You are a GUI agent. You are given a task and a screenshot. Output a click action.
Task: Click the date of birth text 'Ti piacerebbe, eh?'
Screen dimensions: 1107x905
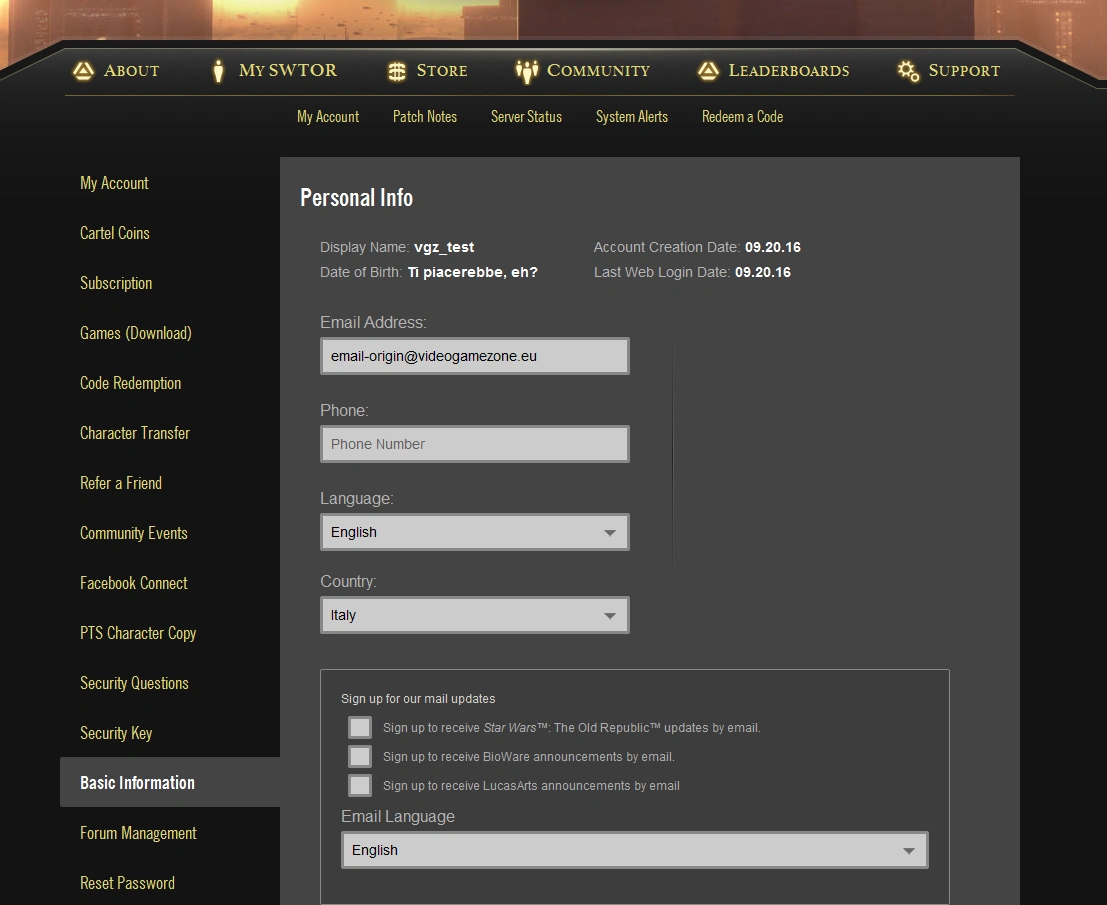coord(472,272)
